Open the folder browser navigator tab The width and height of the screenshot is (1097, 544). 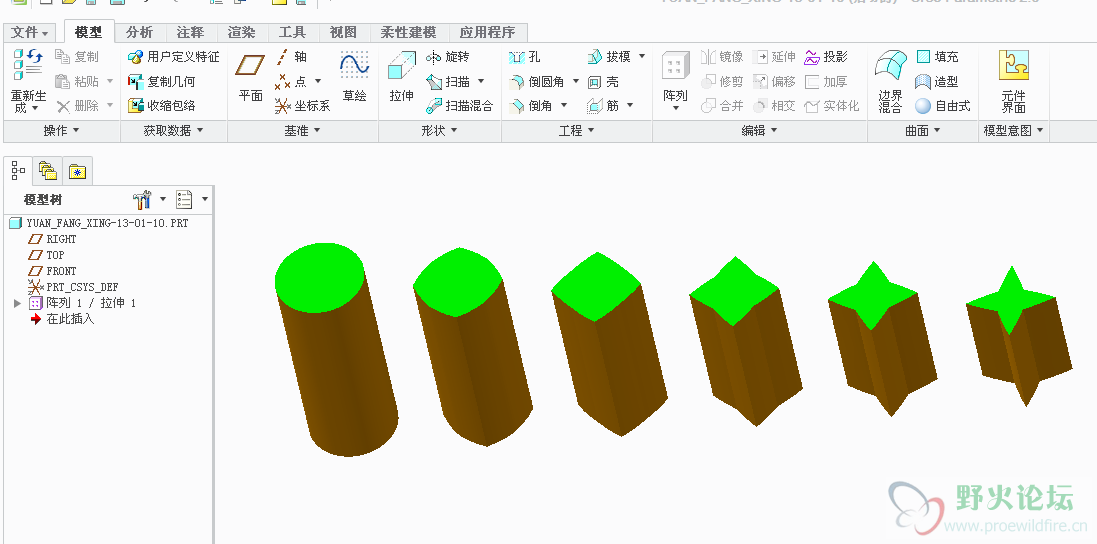point(48,171)
